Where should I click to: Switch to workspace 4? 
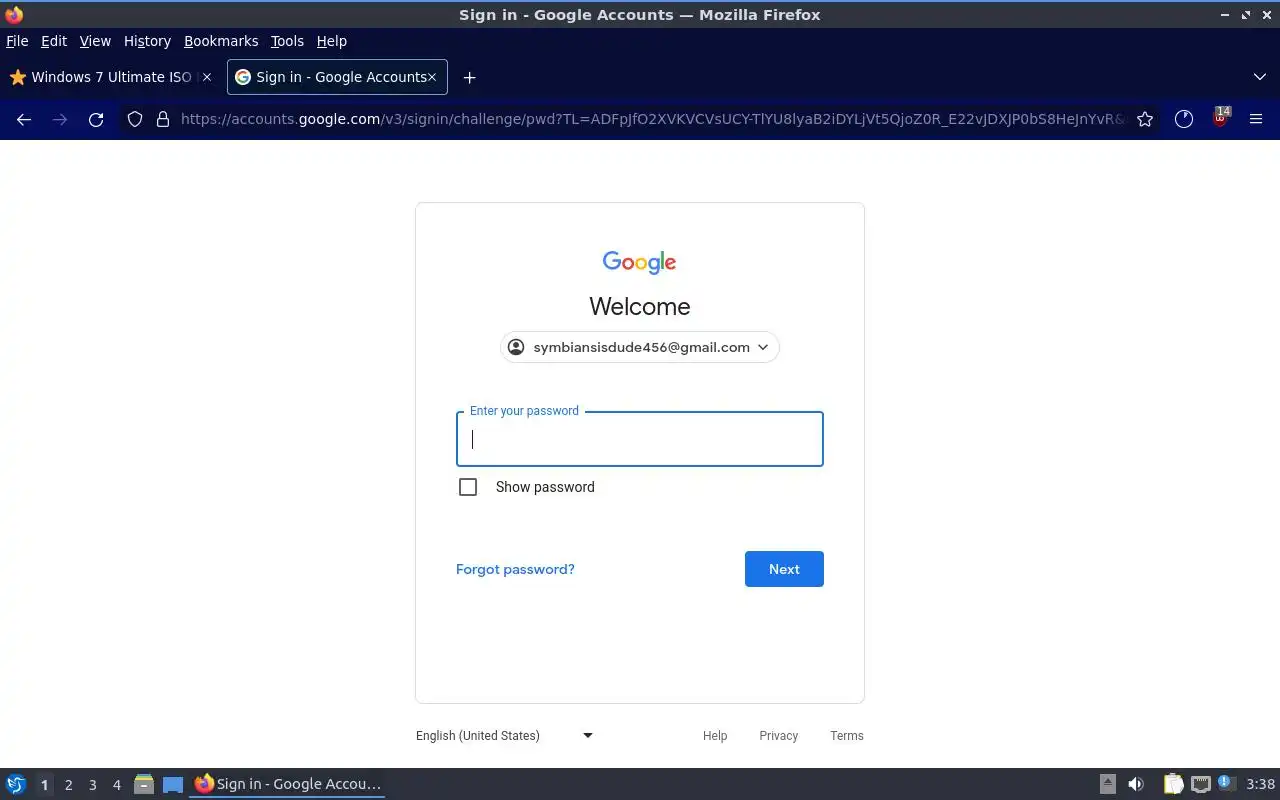pyautogui.click(x=116, y=785)
